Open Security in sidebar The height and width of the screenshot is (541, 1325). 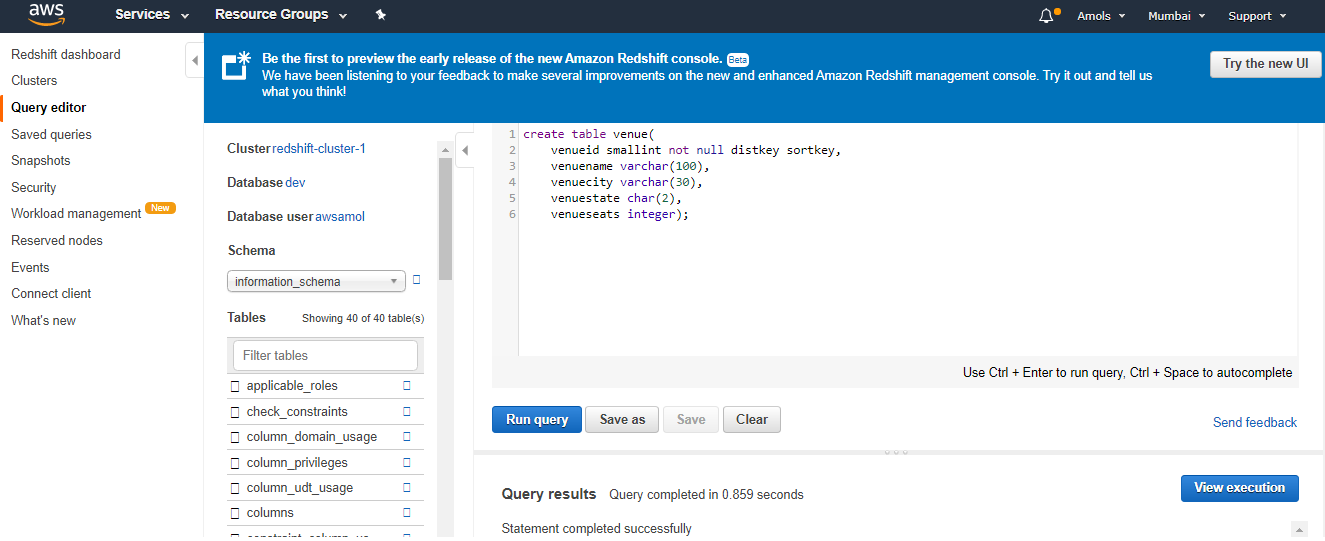(34, 187)
